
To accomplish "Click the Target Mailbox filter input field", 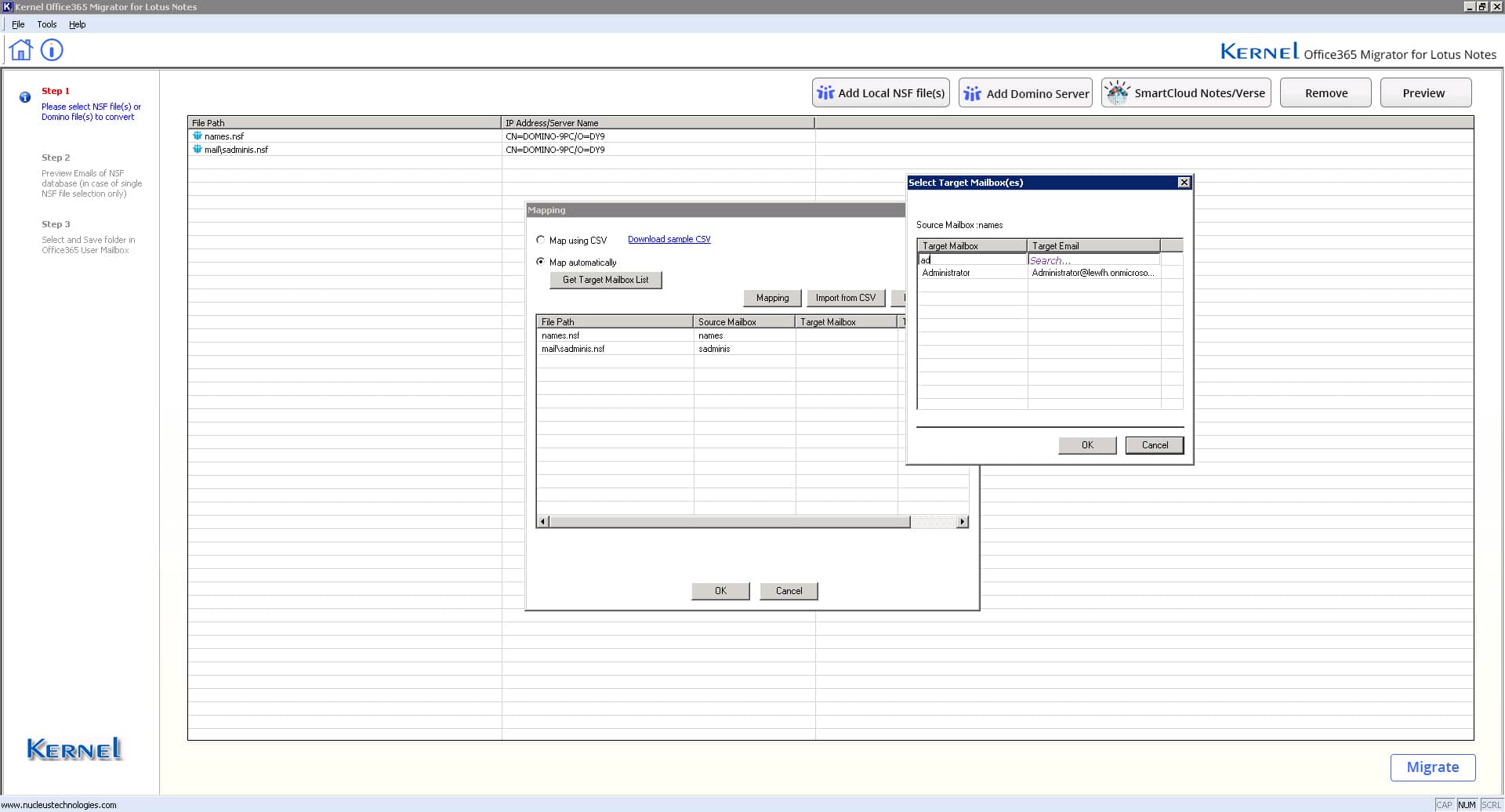I will coord(972,259).
